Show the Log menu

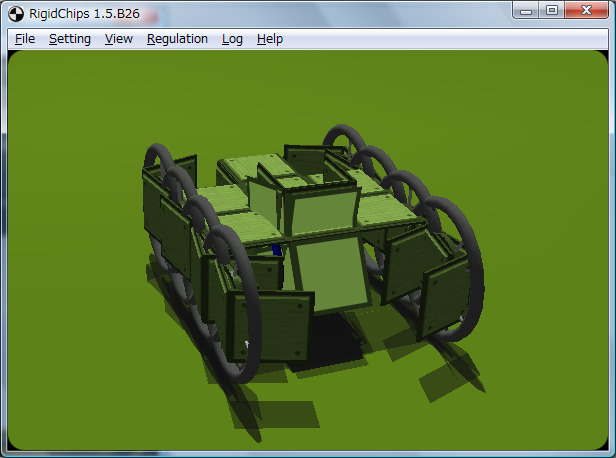pos(232,39)
